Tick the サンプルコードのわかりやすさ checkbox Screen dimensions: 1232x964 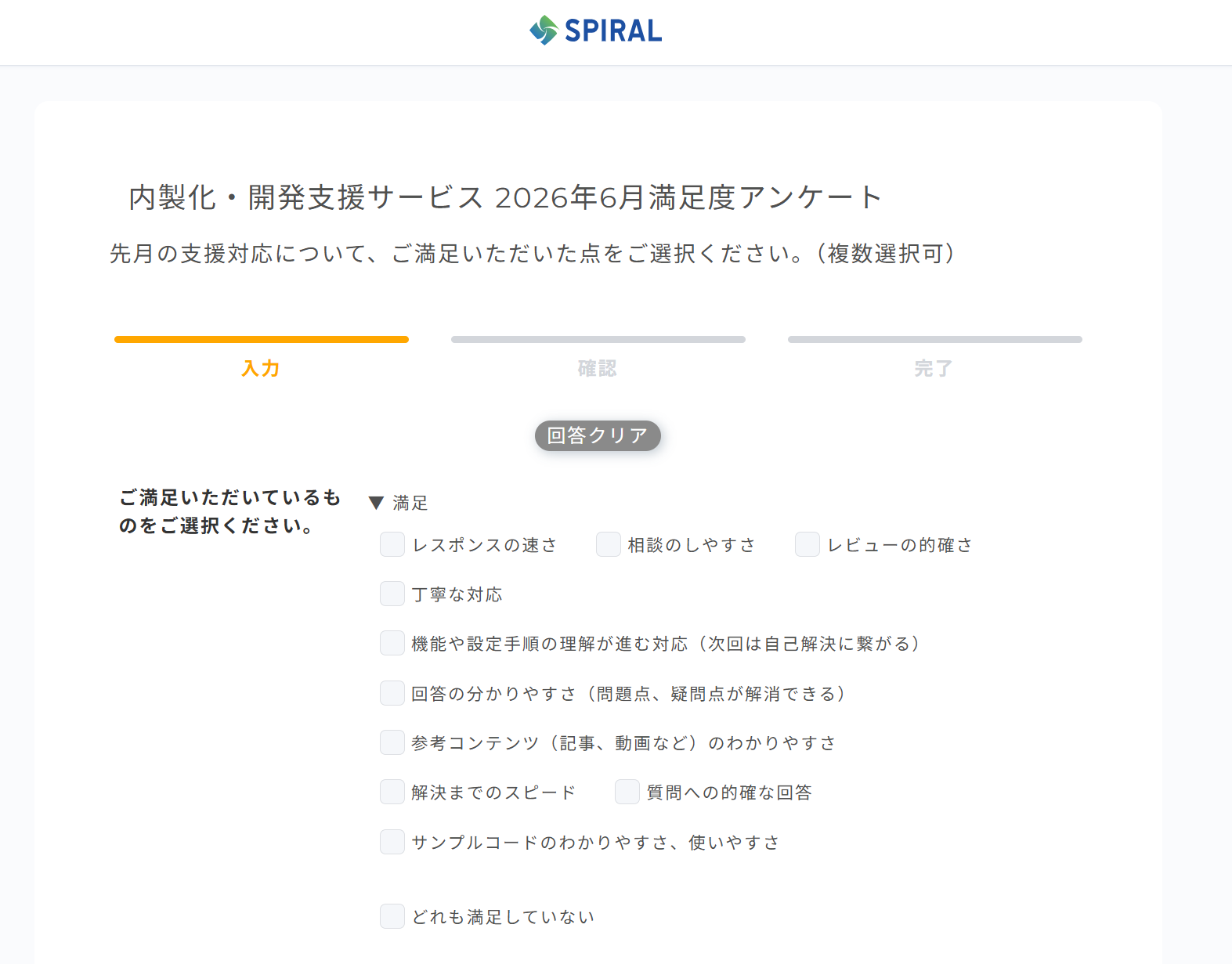pos(392,842)
